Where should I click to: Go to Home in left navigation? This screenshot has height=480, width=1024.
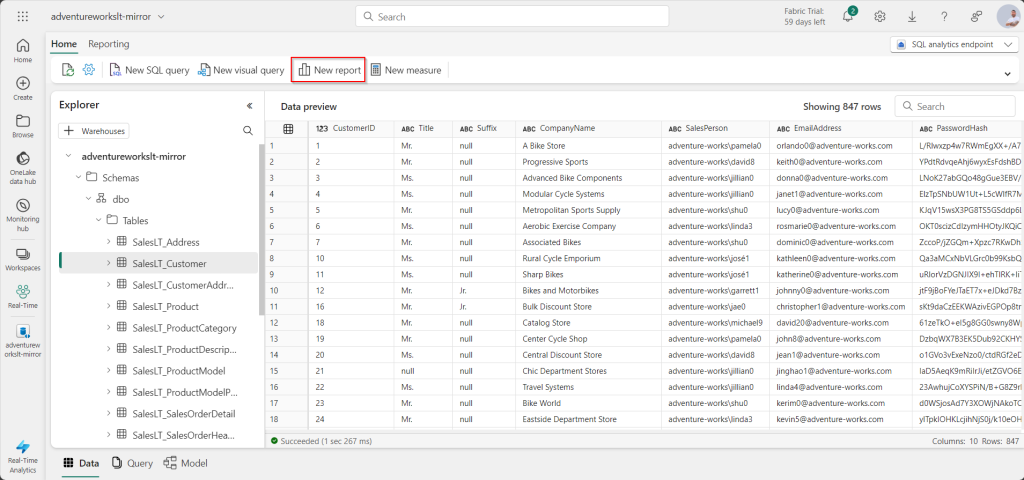tap(23, 51)
